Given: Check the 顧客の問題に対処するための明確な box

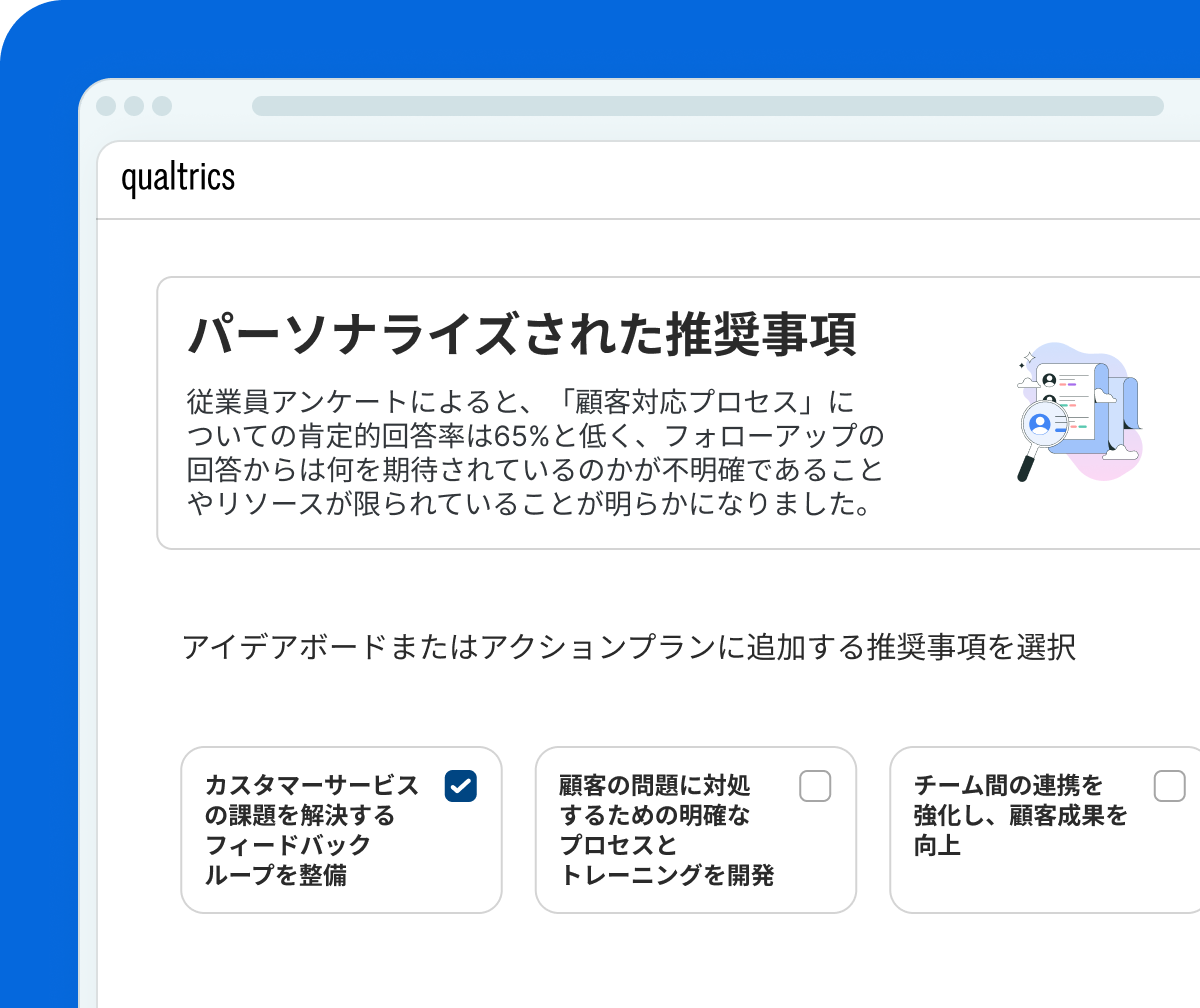Looking at the screenshot, I should [815, 787].
